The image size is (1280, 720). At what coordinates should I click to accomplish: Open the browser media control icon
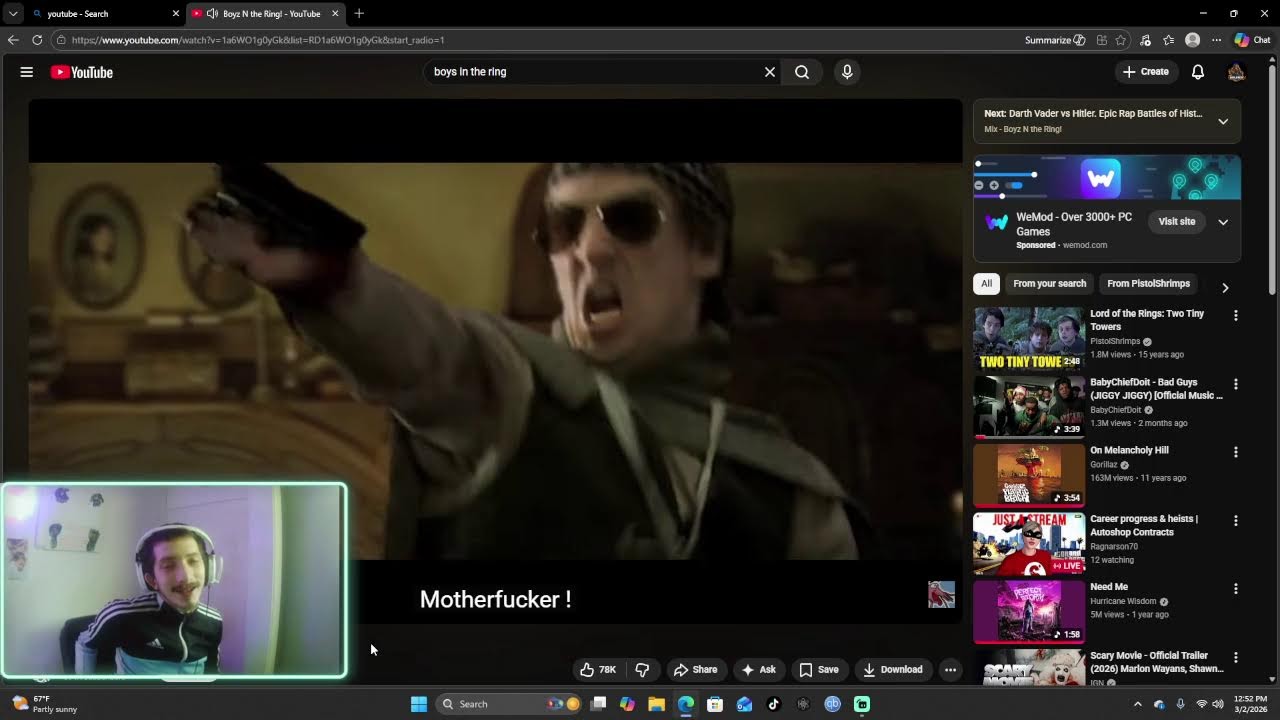(1145, 40)
